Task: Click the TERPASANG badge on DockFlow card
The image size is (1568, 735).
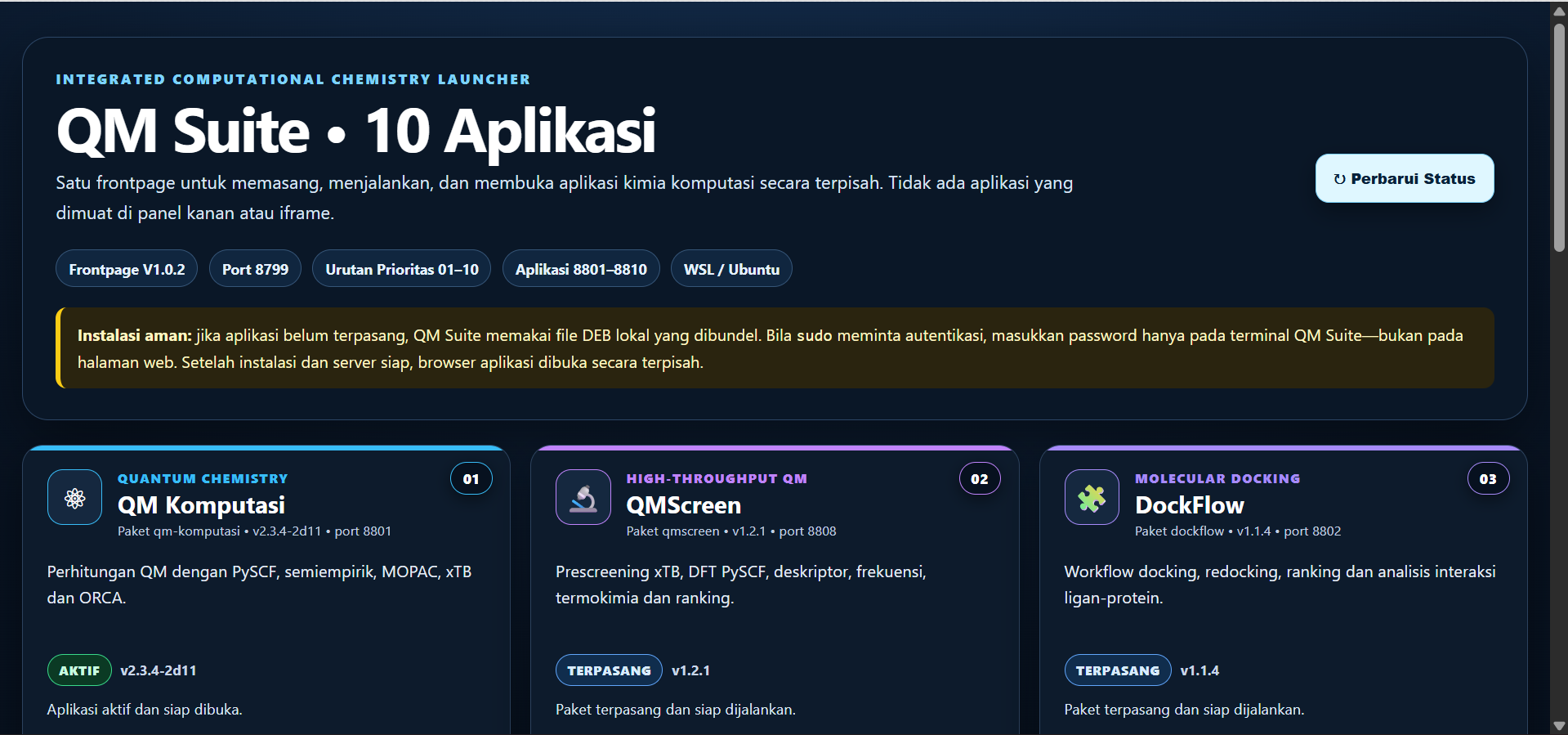Action: pos(1118,670)
